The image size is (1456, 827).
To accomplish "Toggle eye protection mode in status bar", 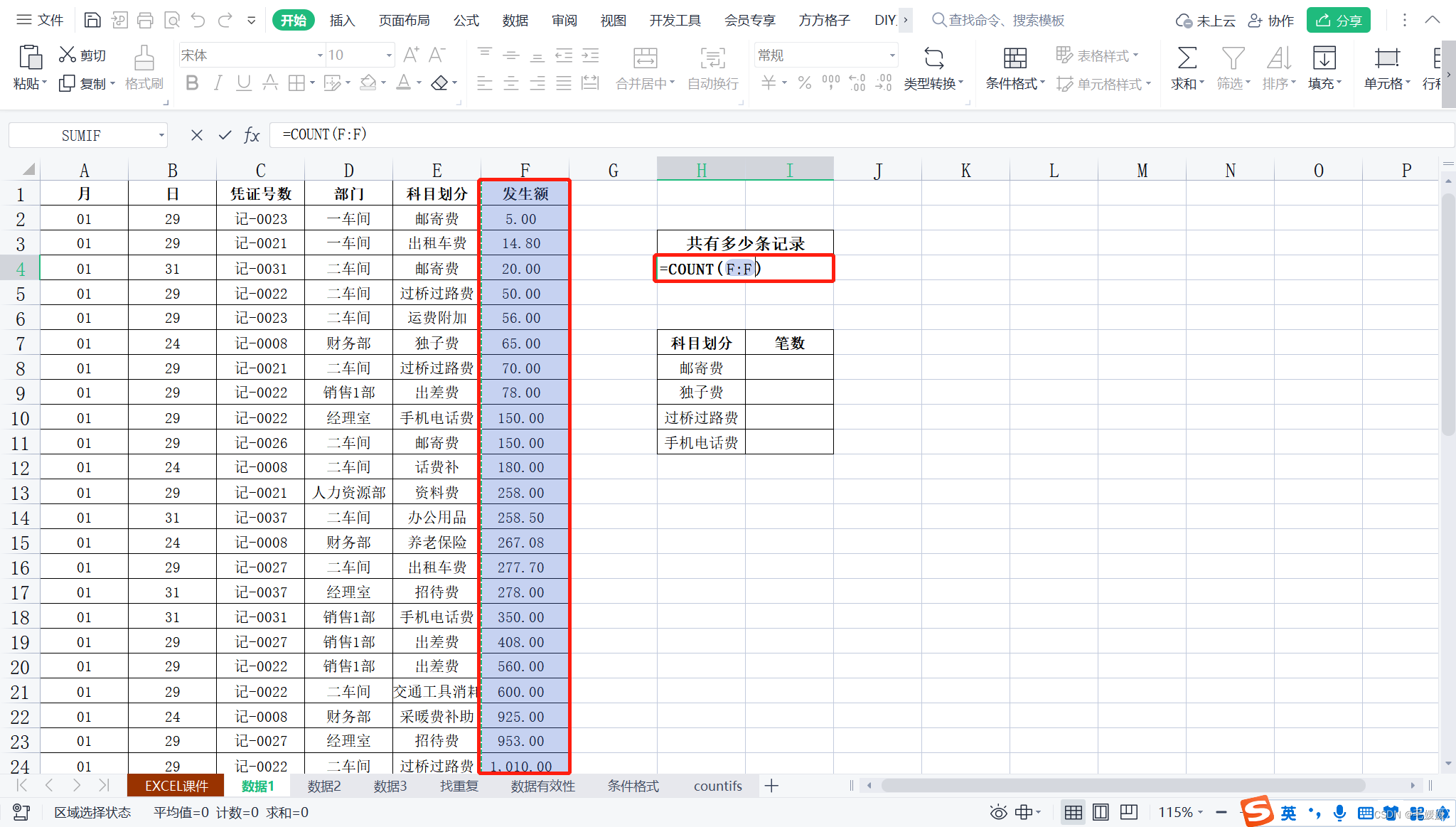I will [x=998, y=812].
